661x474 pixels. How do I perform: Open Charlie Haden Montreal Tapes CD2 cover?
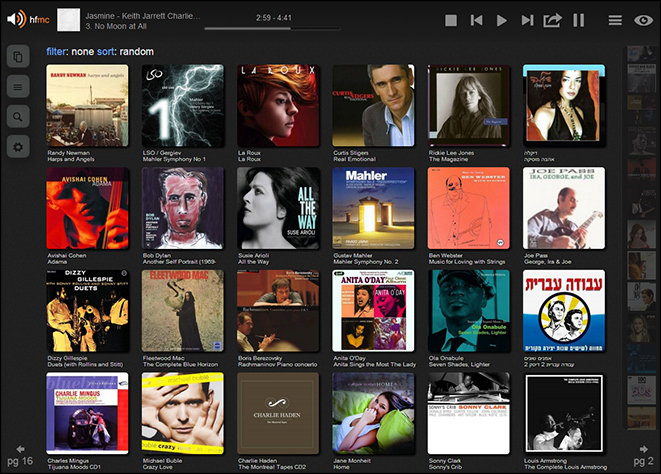[278, 413]
